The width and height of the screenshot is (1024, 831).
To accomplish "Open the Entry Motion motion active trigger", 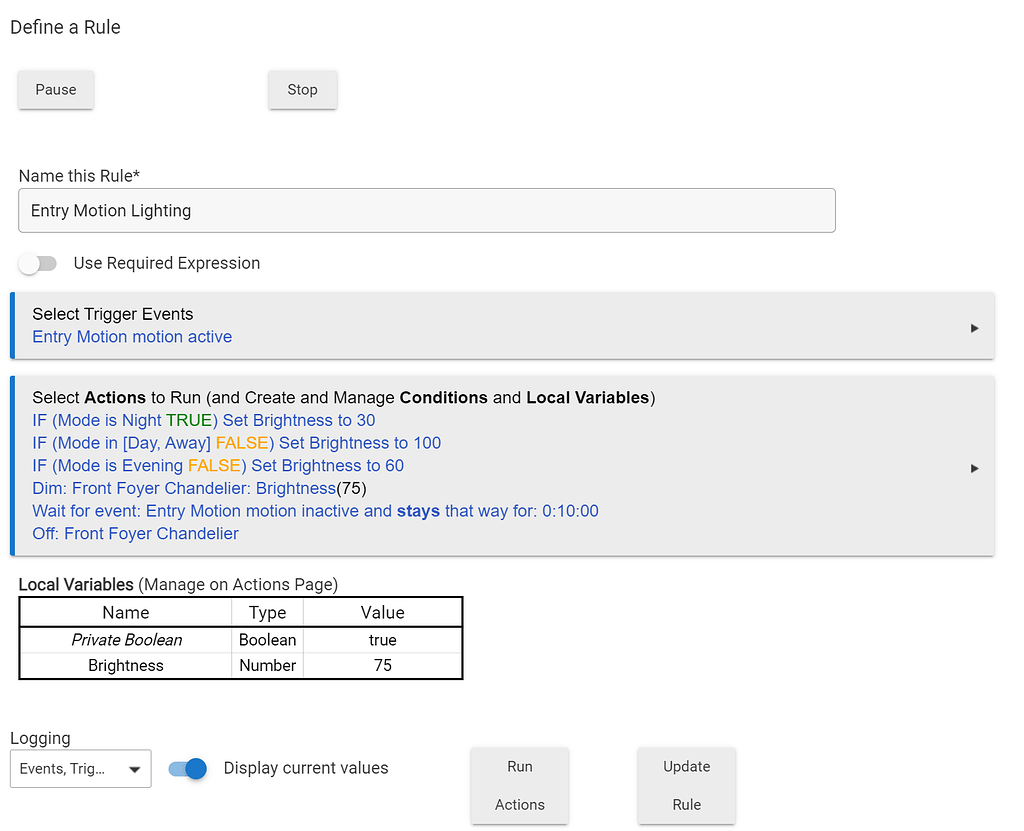I will coord(131,337).
